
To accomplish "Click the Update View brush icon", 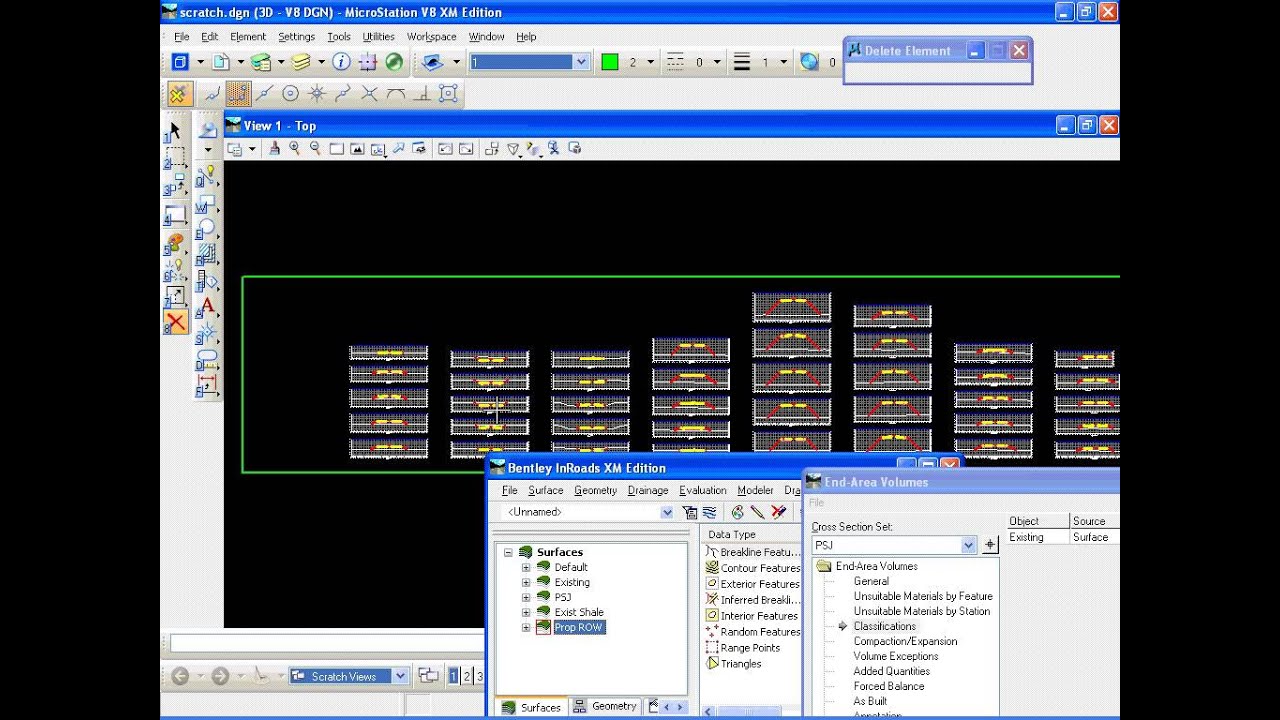I will pyautogui.click(x=274, y=148).
